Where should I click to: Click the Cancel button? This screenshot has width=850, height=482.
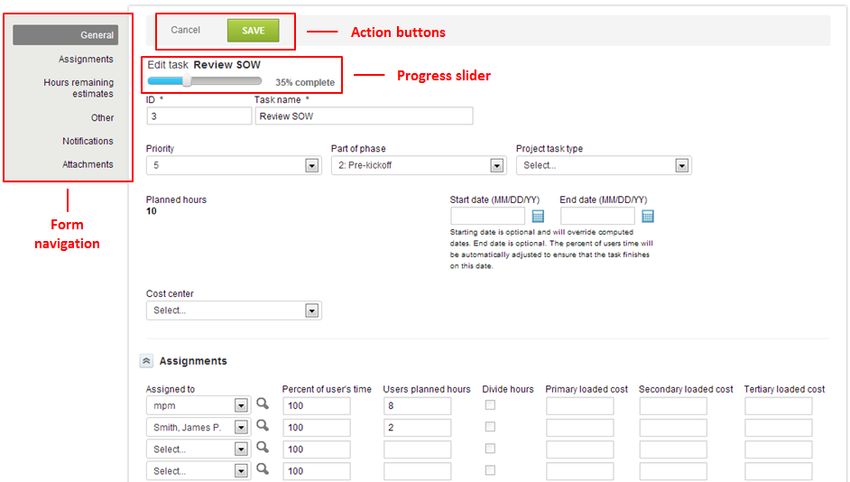(185, 30)
